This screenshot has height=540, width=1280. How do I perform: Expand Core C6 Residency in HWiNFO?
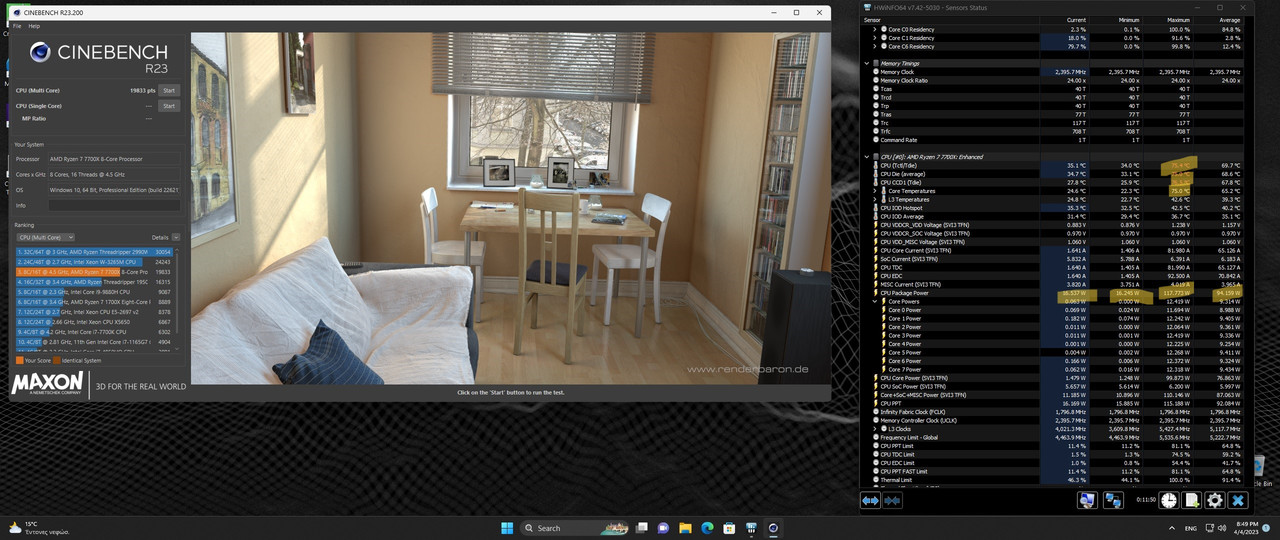[874, 46]
